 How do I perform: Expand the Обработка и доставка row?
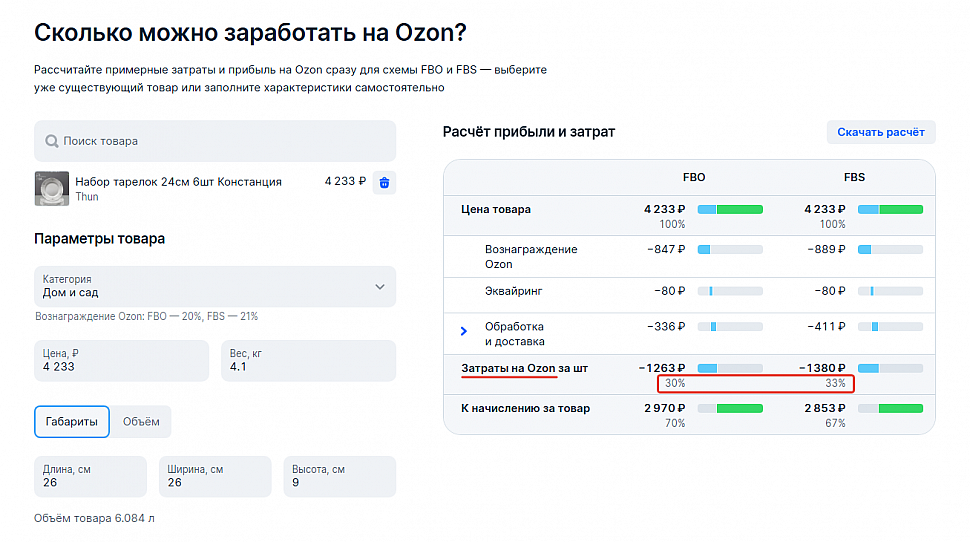tap(464, 332)
